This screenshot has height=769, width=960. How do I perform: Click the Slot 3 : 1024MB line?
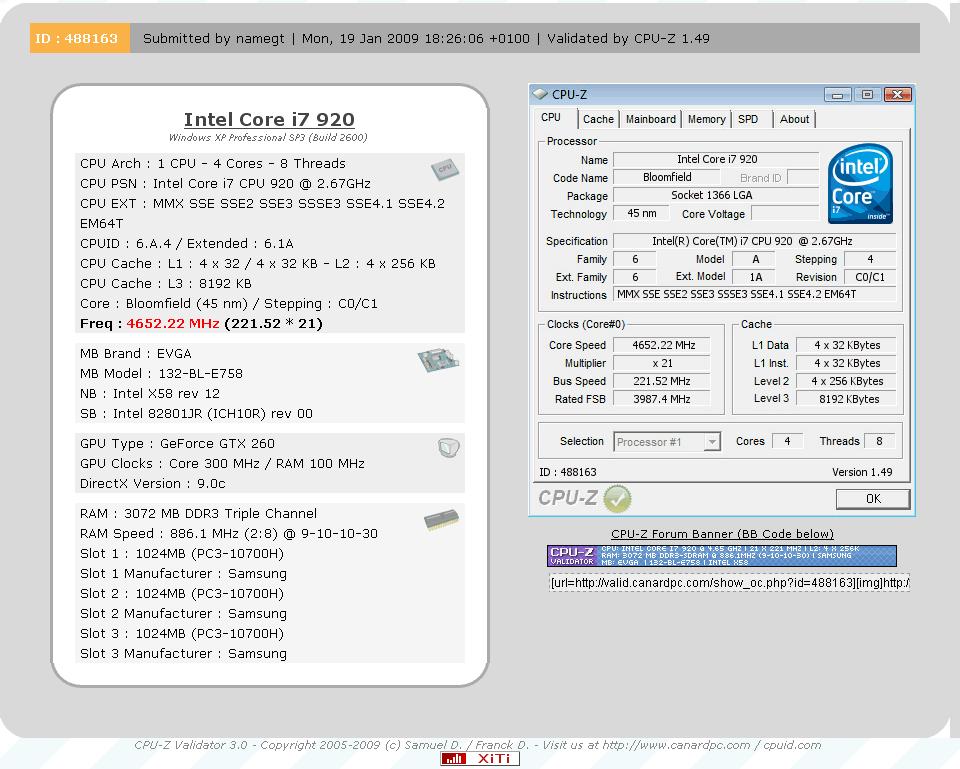pos(182,634)
